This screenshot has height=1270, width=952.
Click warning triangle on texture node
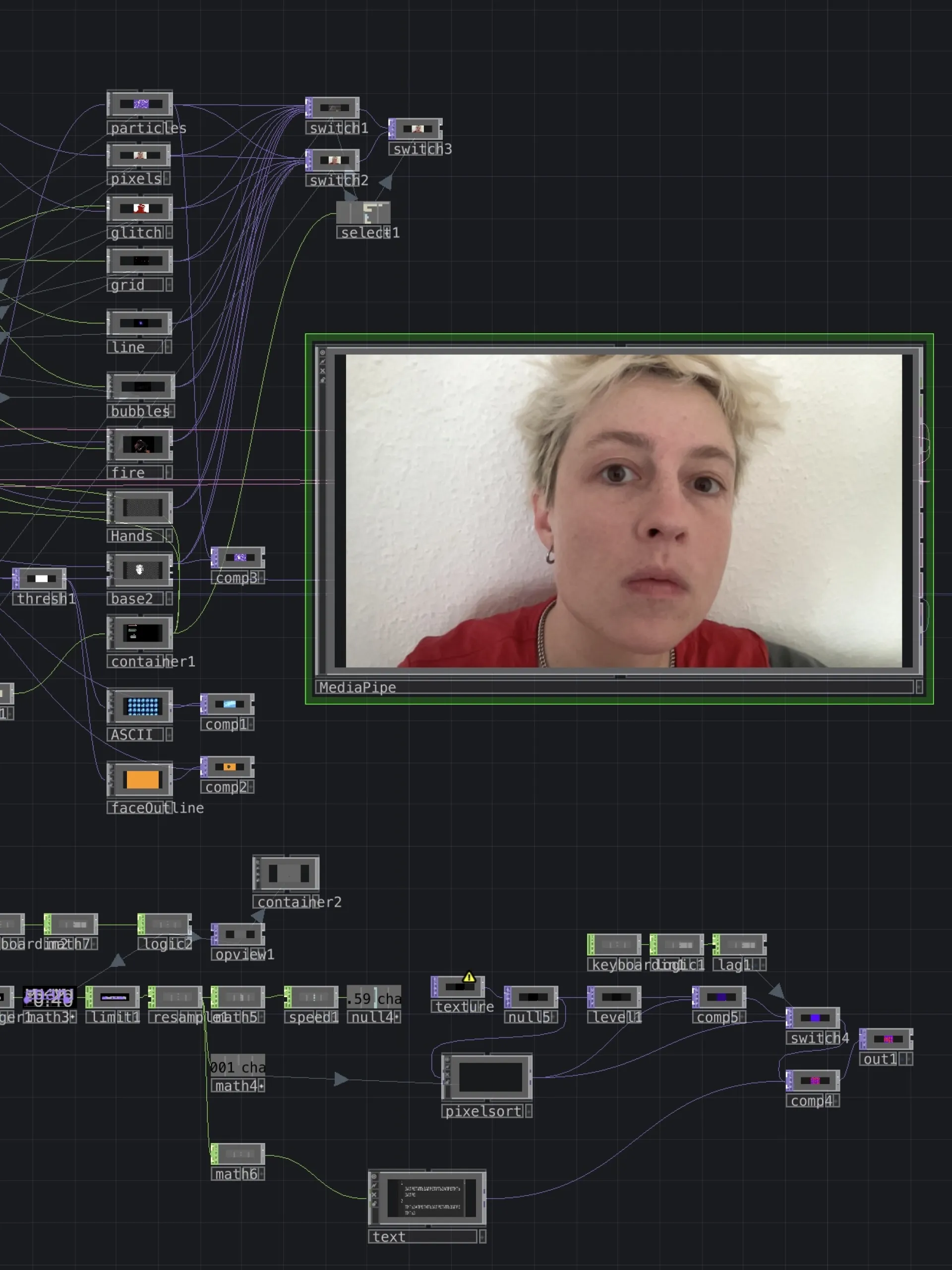pyautogui.click(x=468, y=977)
